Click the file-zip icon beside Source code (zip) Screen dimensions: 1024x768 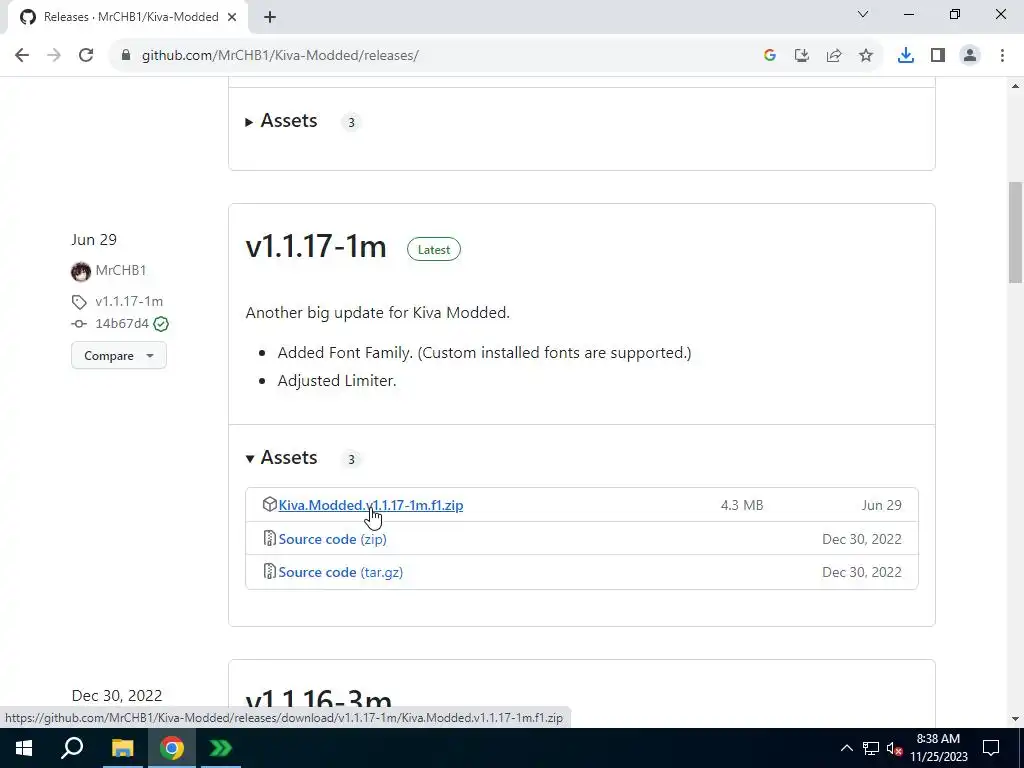pyautogui.click(x=269, y=538)
